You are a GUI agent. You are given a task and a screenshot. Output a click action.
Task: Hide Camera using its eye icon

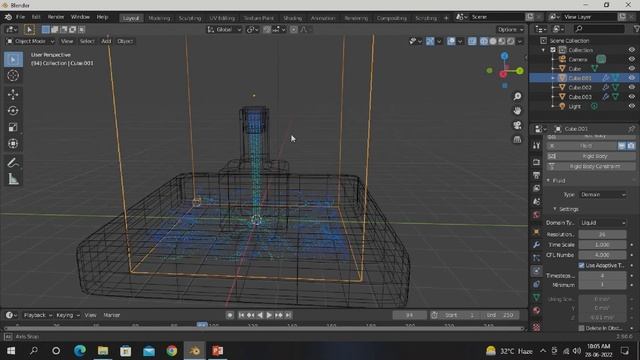pyautogui.click(x=631, y=59)
